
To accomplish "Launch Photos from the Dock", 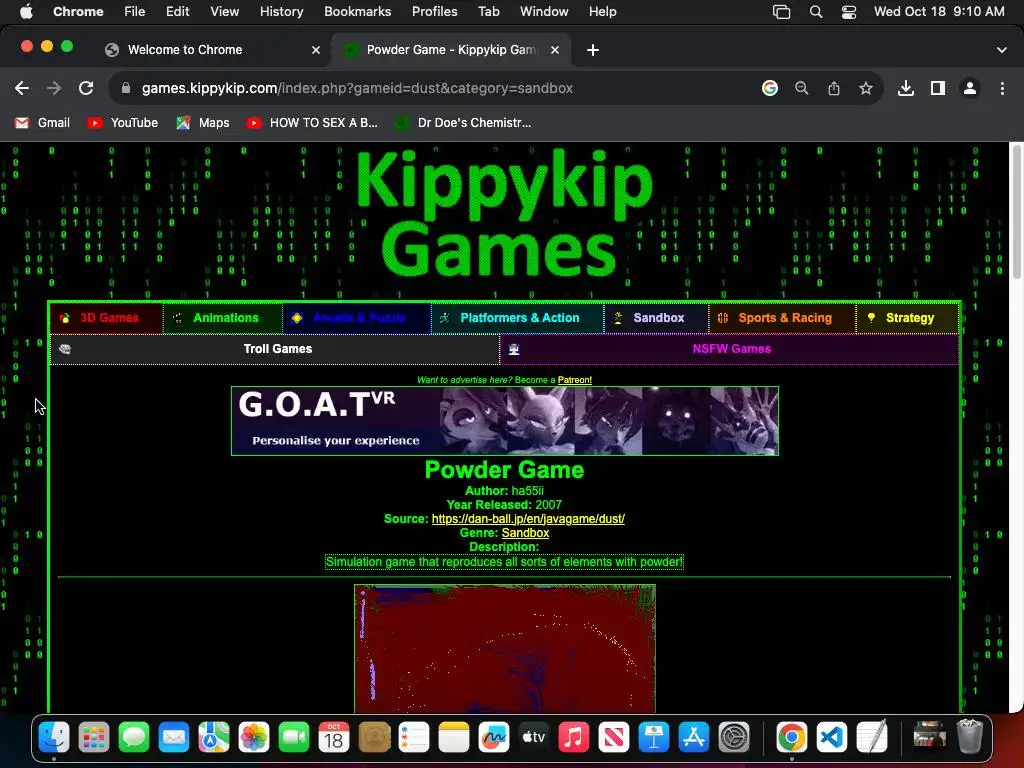I will [254, 738].
